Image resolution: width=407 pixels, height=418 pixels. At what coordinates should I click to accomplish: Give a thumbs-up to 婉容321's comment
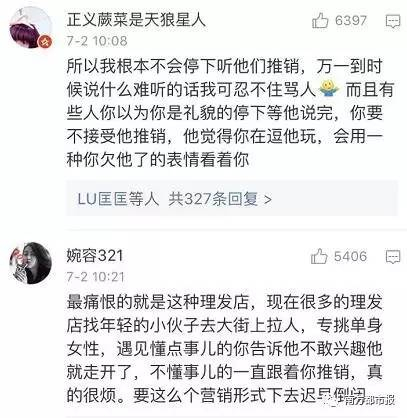click(319, 257)
